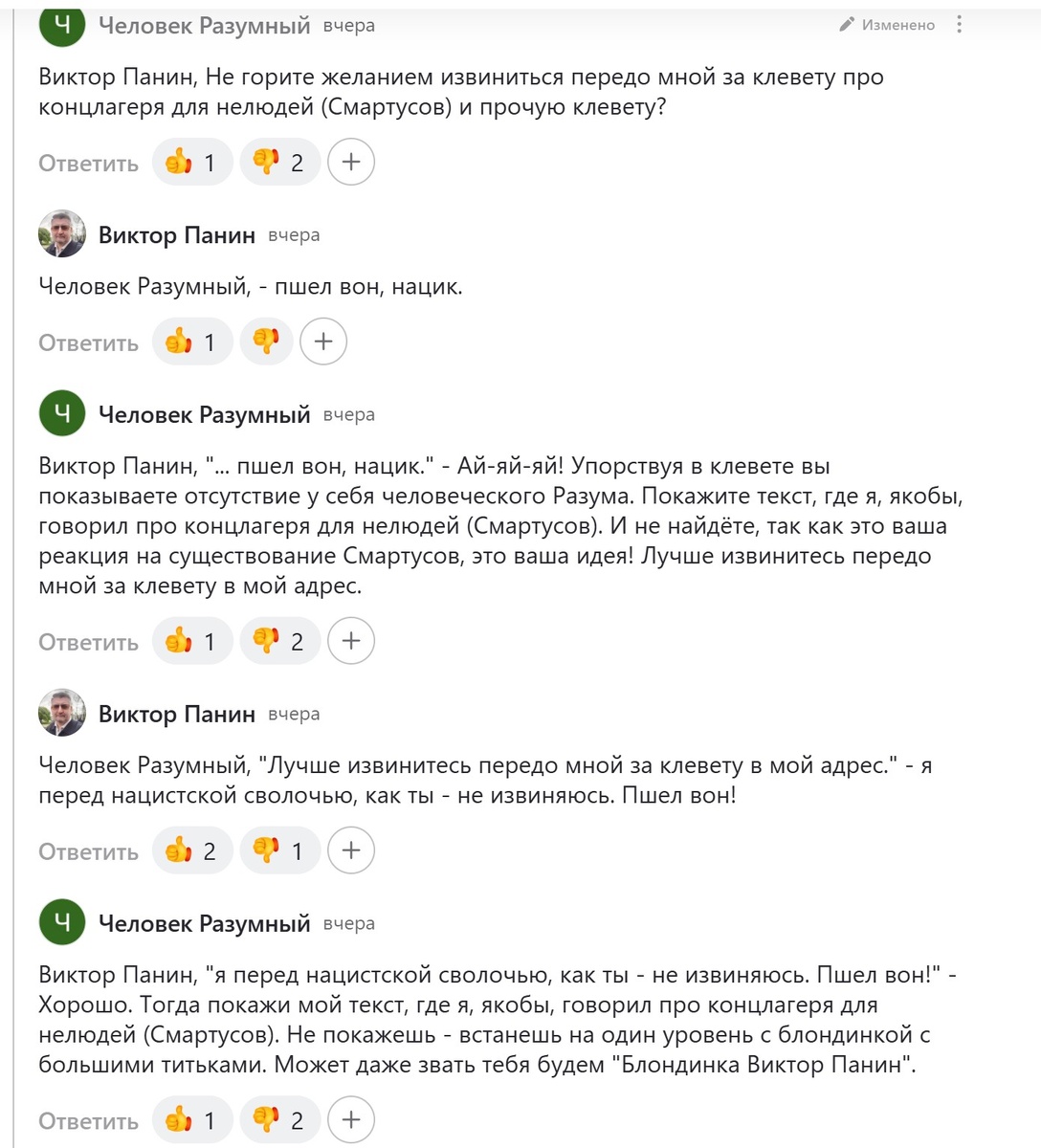
Task: Open the three-dot comment options menu
Action: pos(960,26)
